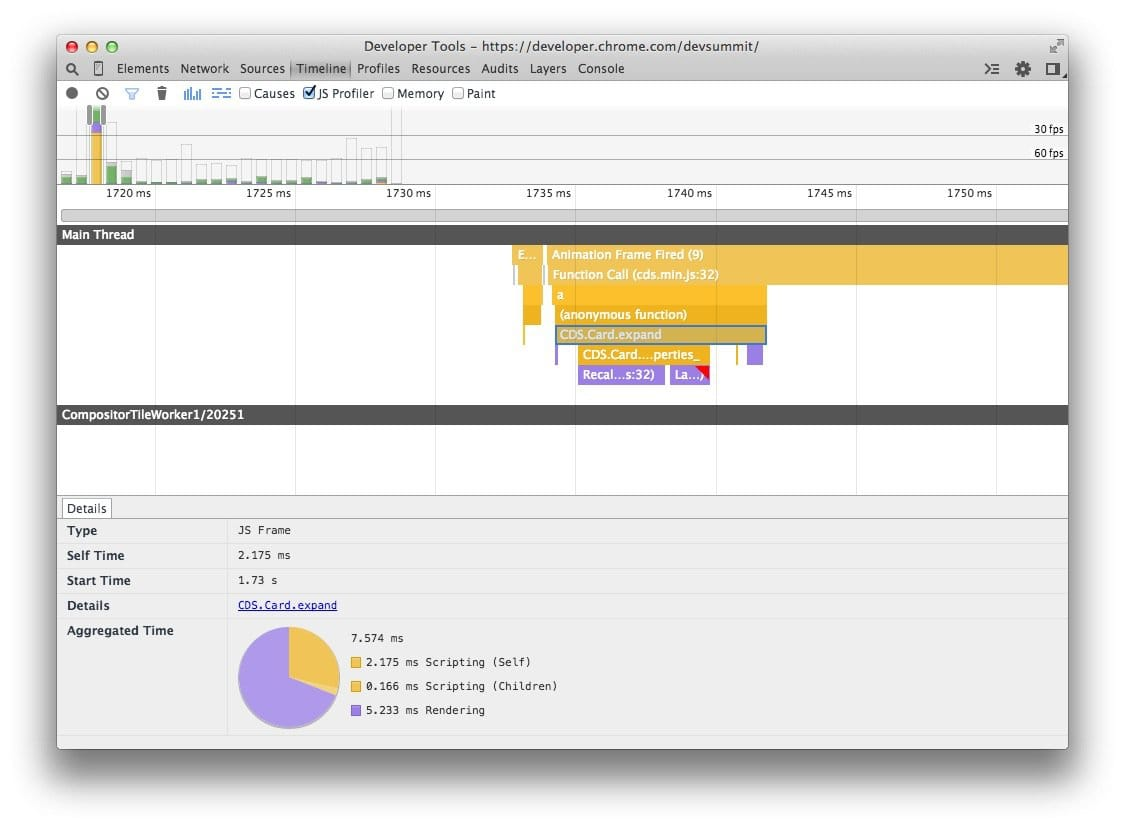The image size is (1125, 828).
Task: Enable the Causes checkbox
Action: 245,93
